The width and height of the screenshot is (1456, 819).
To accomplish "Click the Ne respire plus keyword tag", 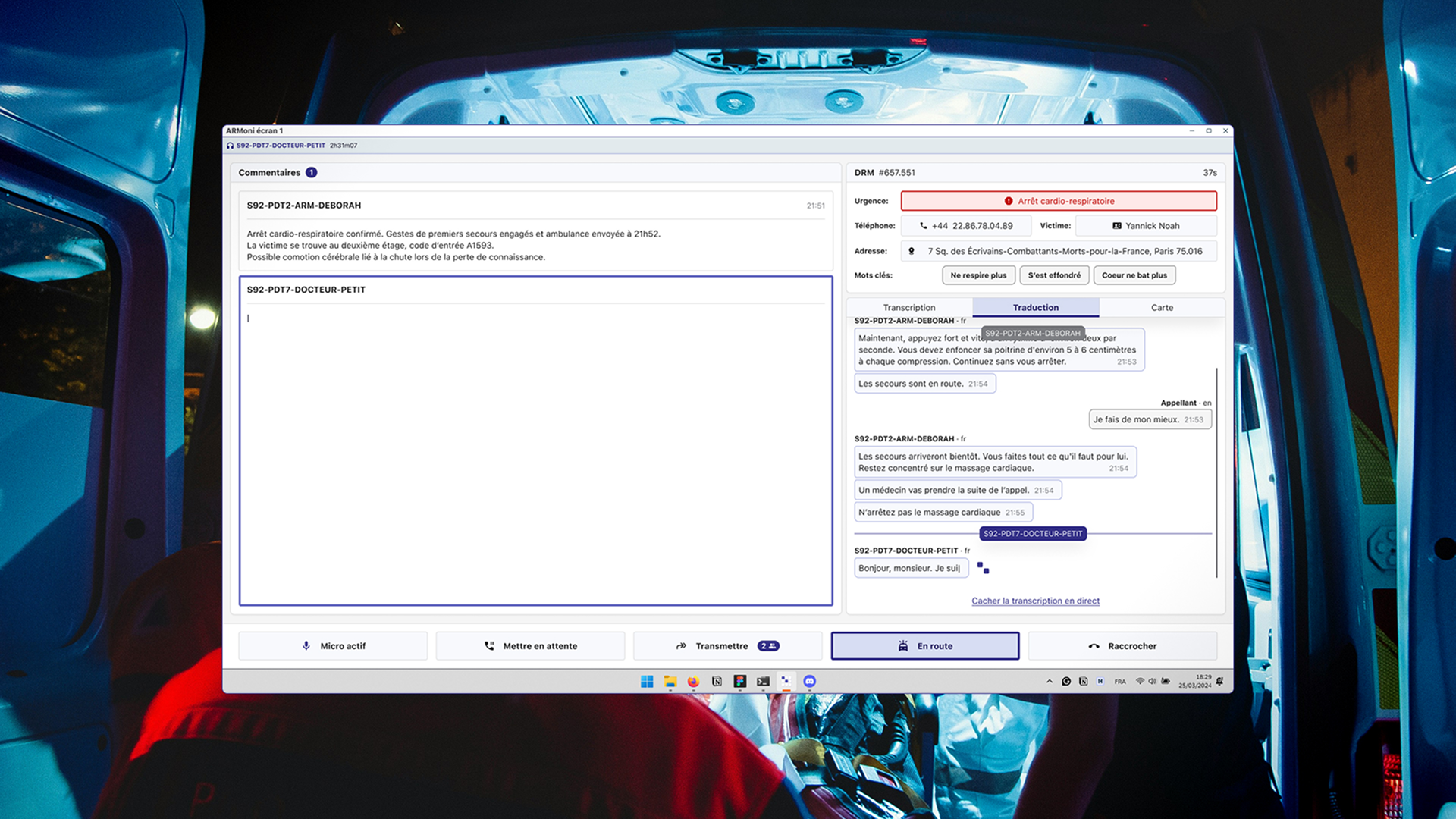I will 978,275.
